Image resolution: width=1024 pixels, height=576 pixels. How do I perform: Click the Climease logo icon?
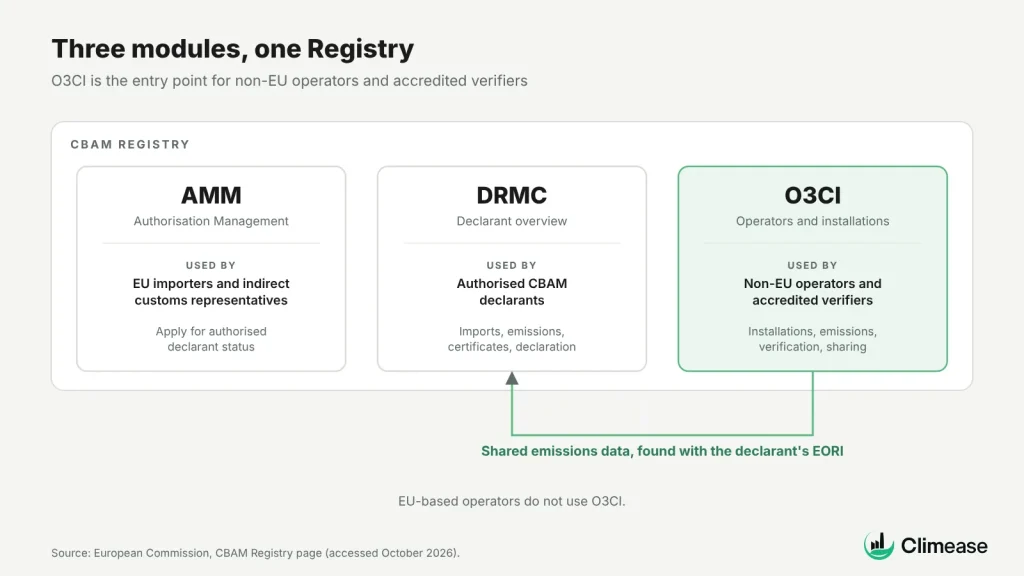pyautogui.click(x=879, y=545)
